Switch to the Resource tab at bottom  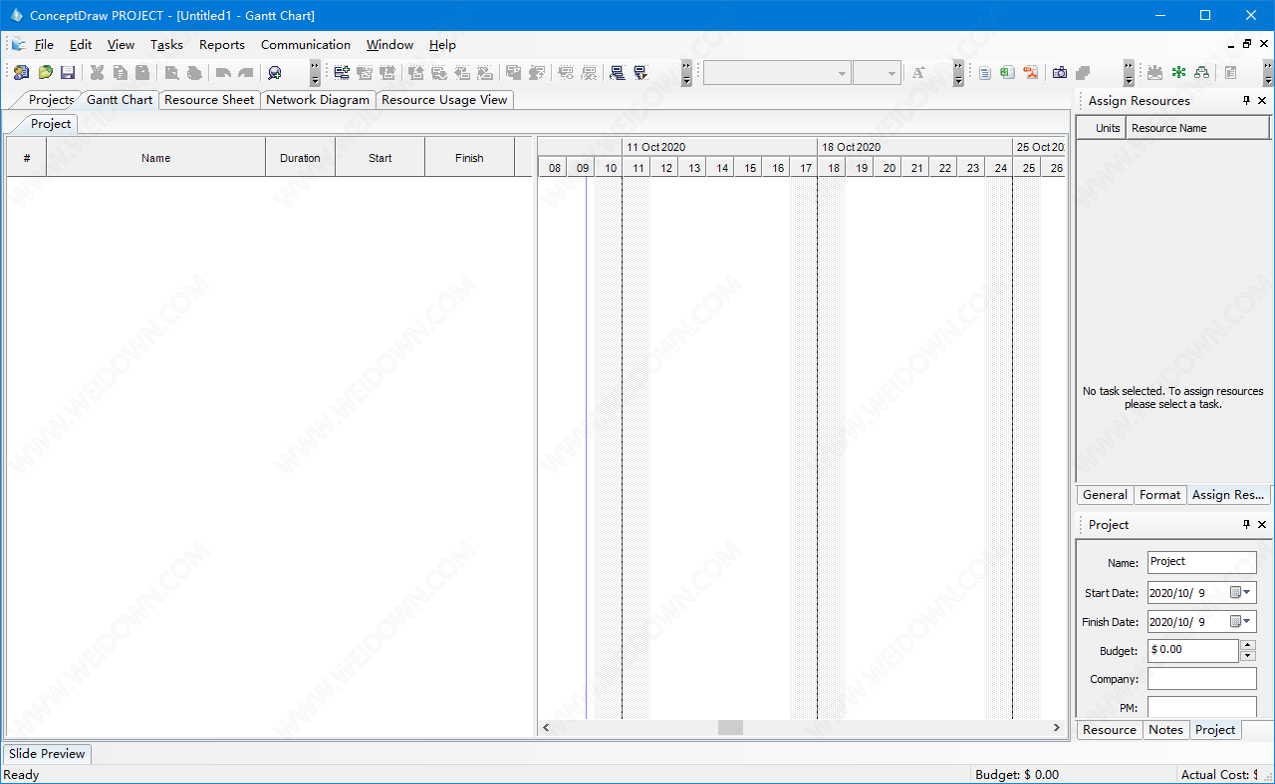[x=1110, y=730]
